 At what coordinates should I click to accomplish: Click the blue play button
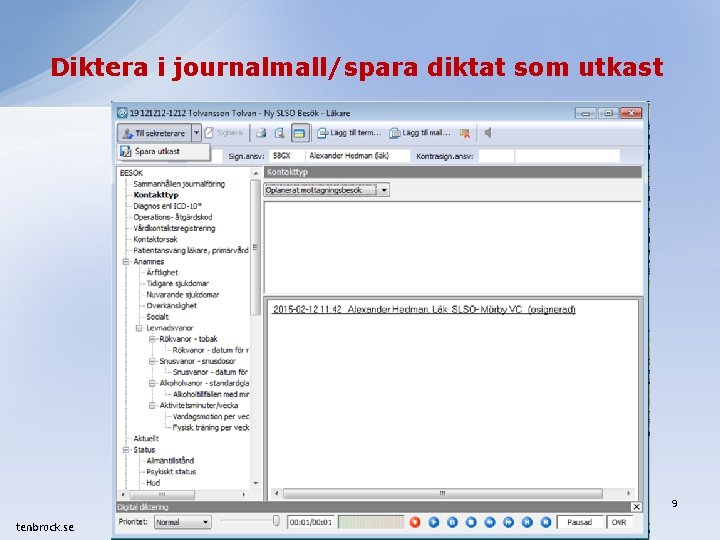(x=433, y=522)
